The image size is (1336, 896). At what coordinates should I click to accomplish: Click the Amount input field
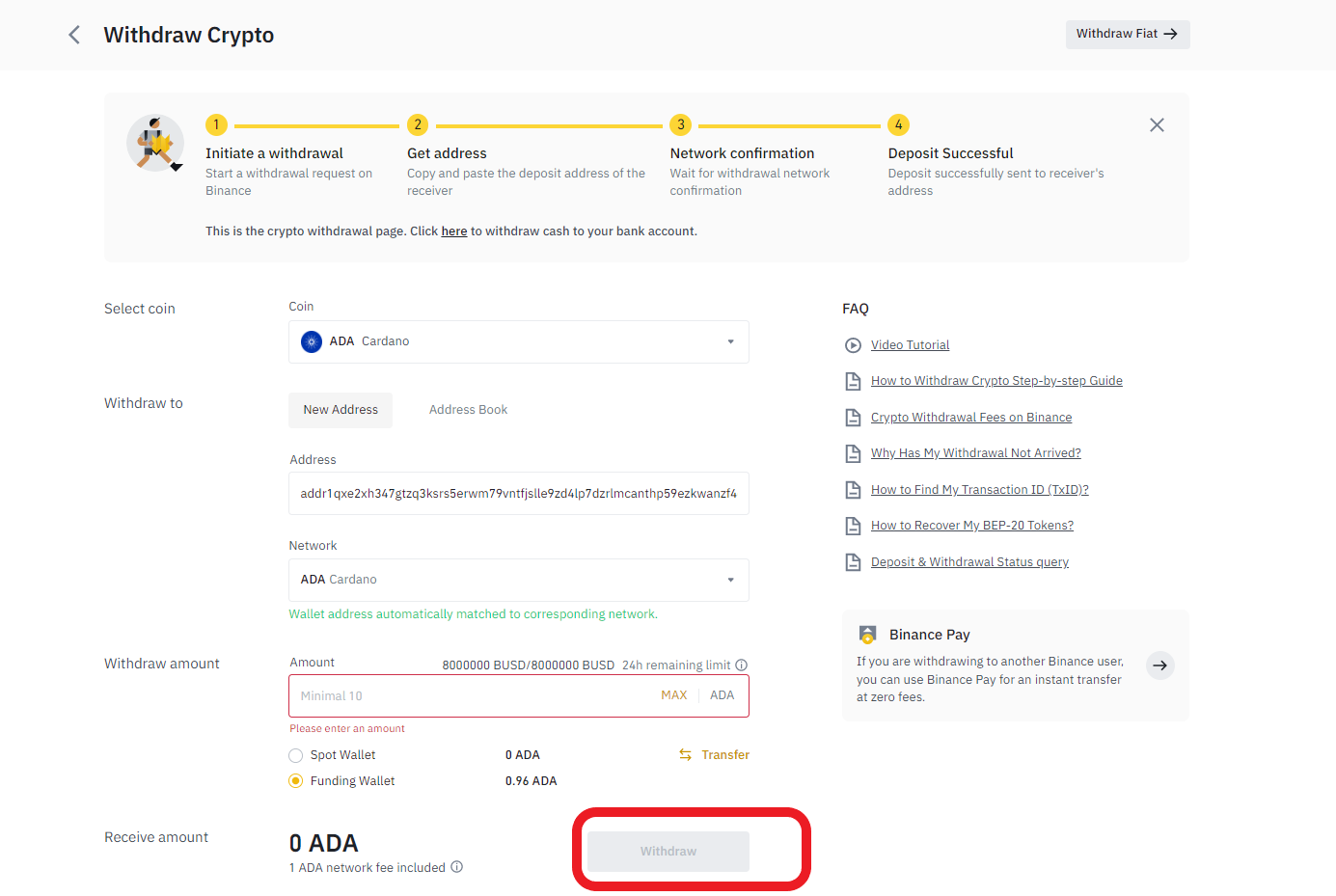click(519, 695)
